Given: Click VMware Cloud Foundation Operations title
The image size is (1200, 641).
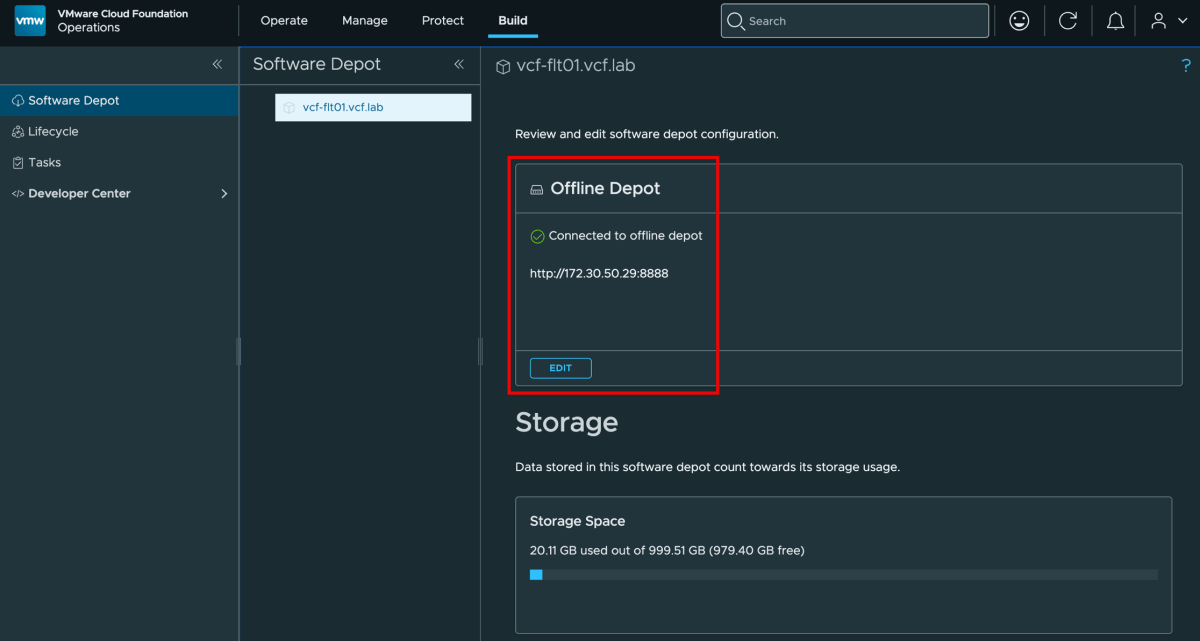Looking at the screenshot, I should [x=122, y=21].
